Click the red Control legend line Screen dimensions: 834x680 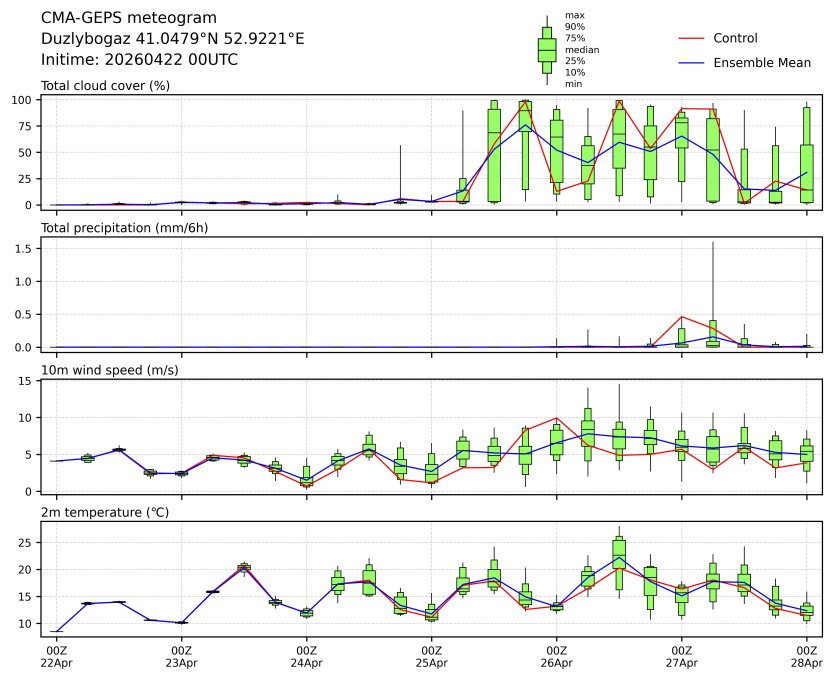click(692, 38)
